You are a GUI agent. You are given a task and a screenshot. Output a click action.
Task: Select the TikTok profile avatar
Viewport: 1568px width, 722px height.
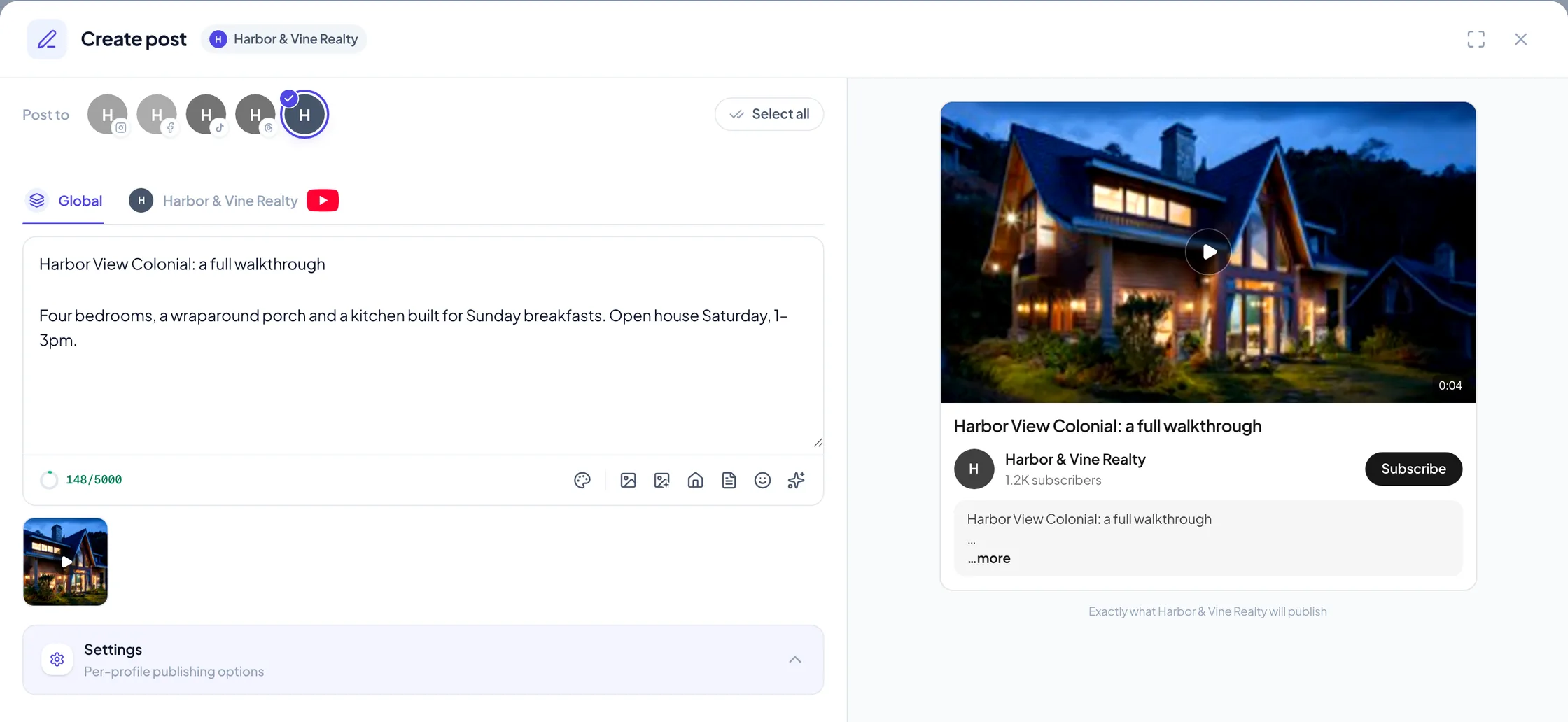click(206, 114)
